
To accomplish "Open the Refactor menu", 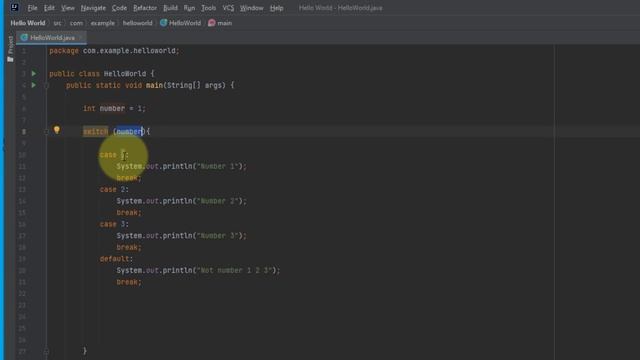I will [145, 8].
